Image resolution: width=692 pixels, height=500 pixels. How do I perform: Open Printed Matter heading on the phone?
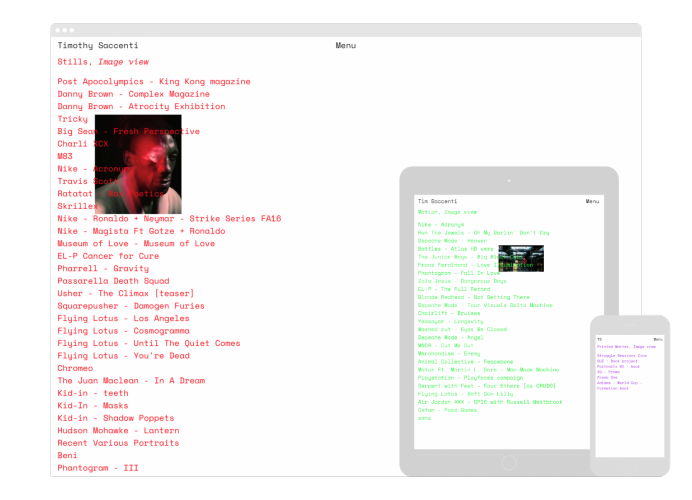coord(614,347)
